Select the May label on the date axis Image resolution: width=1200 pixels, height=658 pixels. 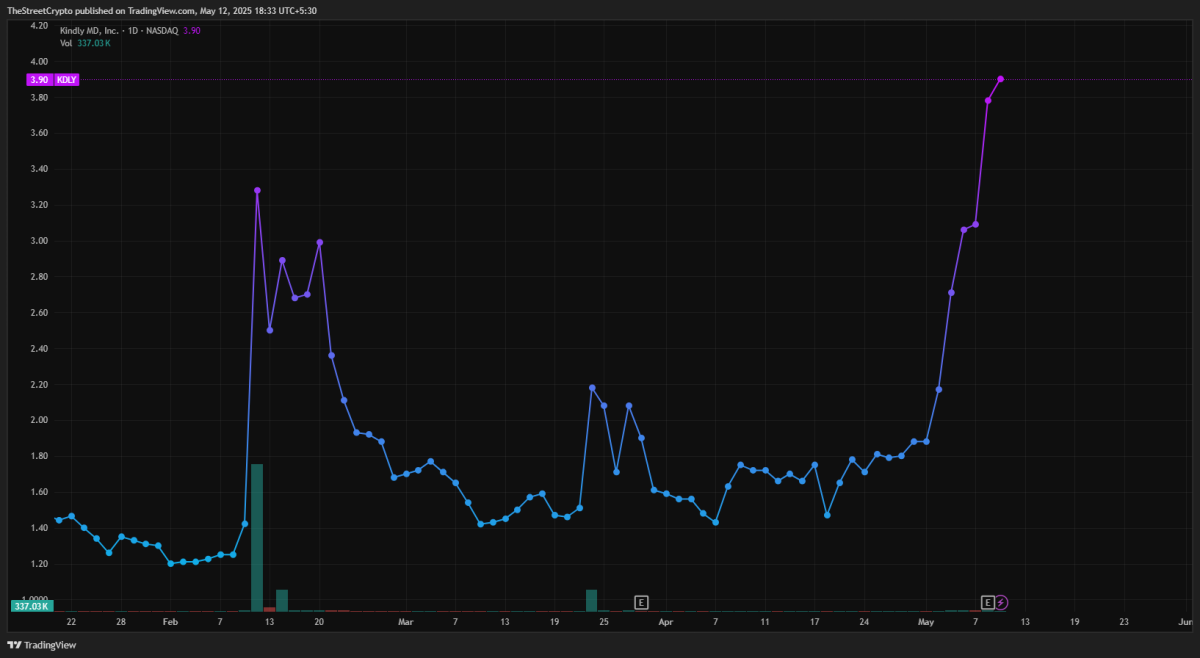click(926, 622)
